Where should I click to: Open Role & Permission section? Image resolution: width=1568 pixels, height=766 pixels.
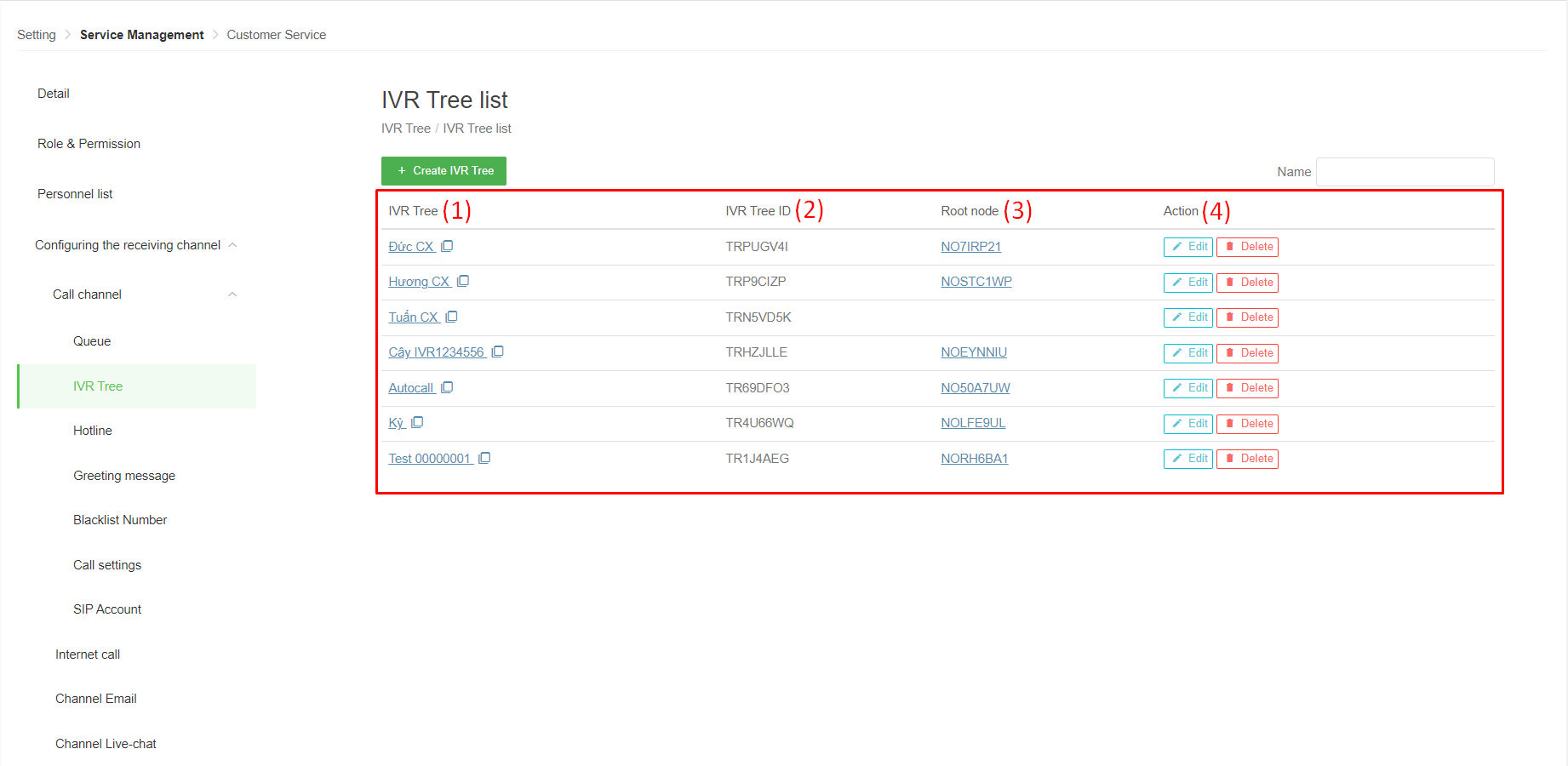(x=89, y=144)
